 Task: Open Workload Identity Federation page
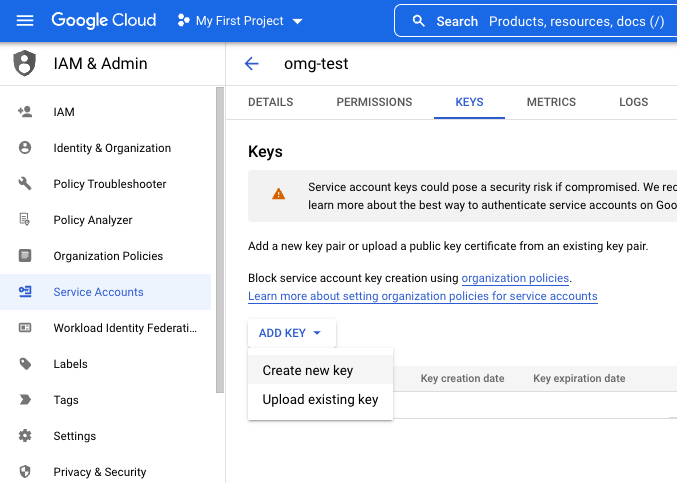[x=105, y=328]
